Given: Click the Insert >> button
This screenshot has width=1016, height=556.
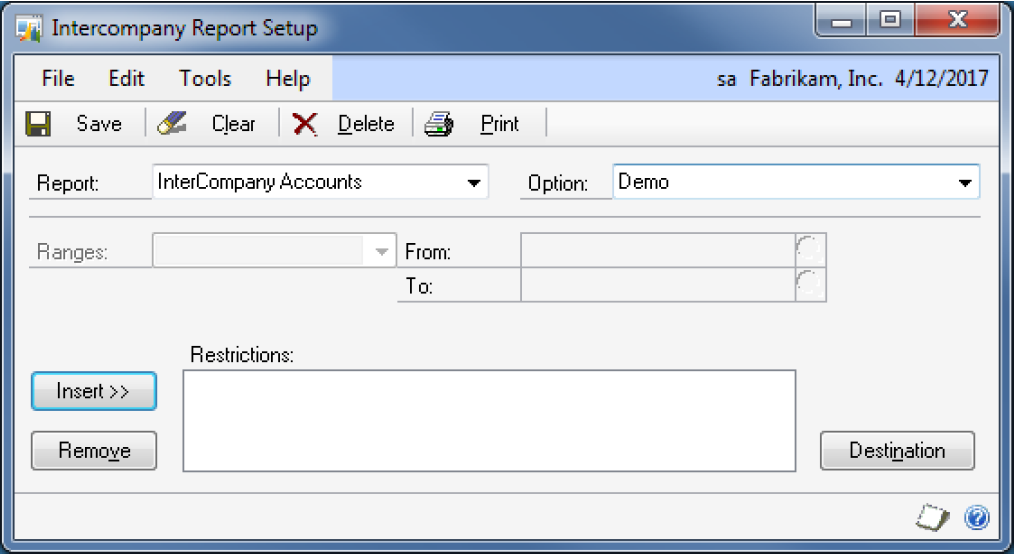Looking at the screenshot, I should click(94, 391).
